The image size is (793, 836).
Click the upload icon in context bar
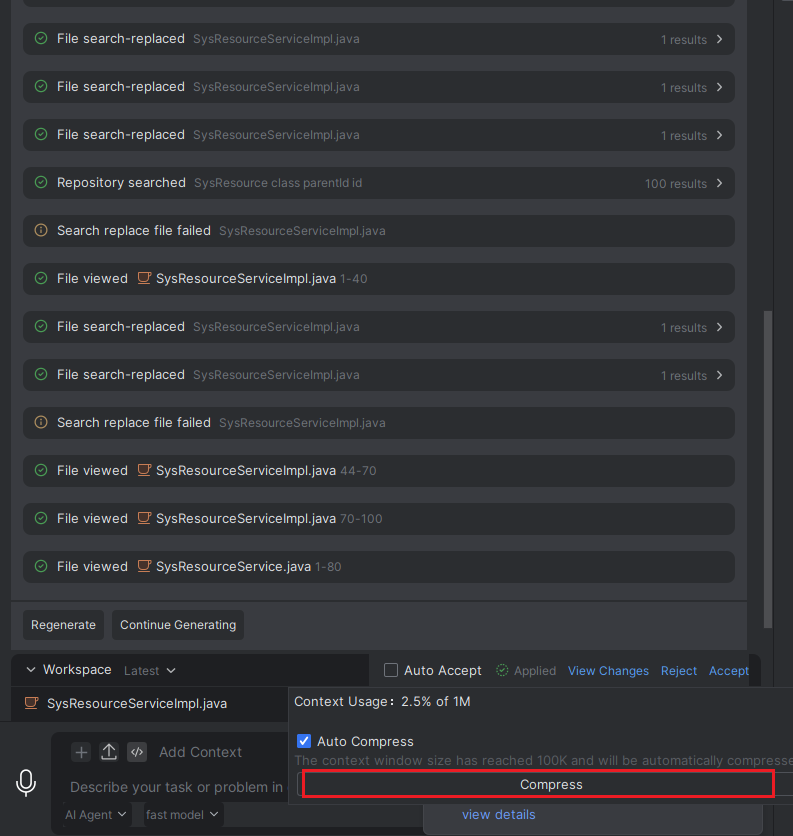coord(109,752)
